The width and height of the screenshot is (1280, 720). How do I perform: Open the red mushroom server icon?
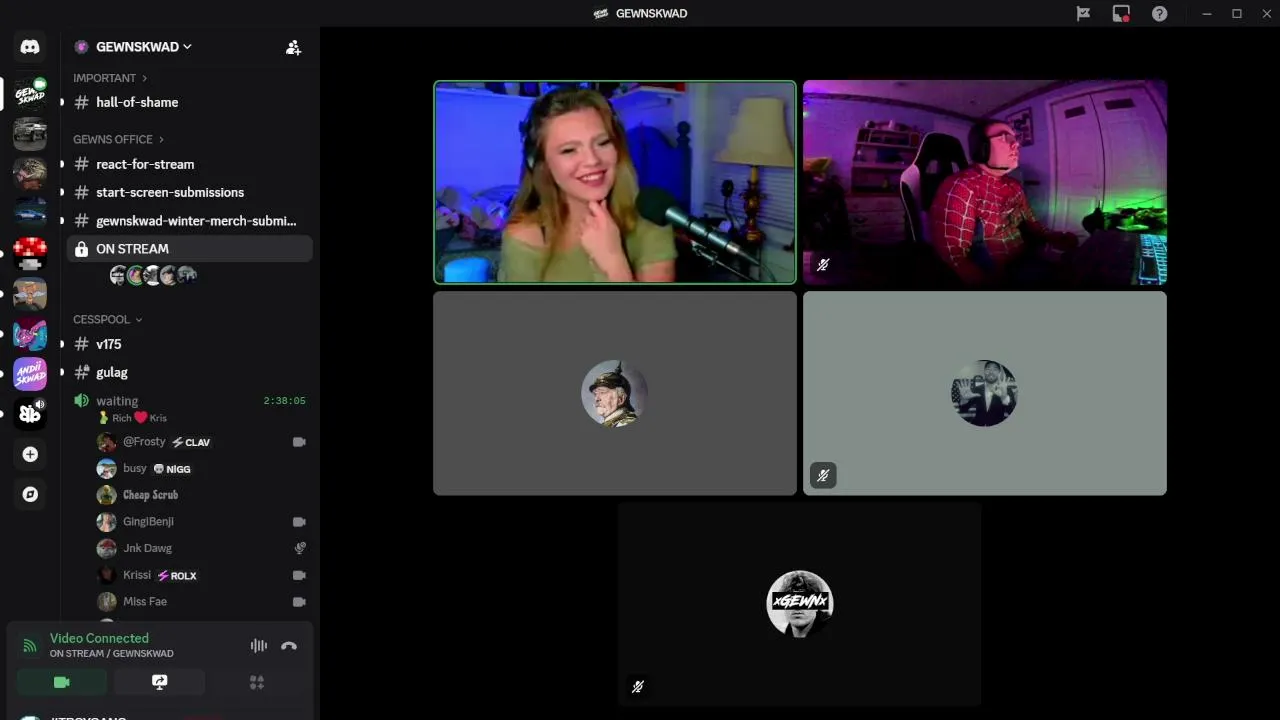click(x=30, y=253)
